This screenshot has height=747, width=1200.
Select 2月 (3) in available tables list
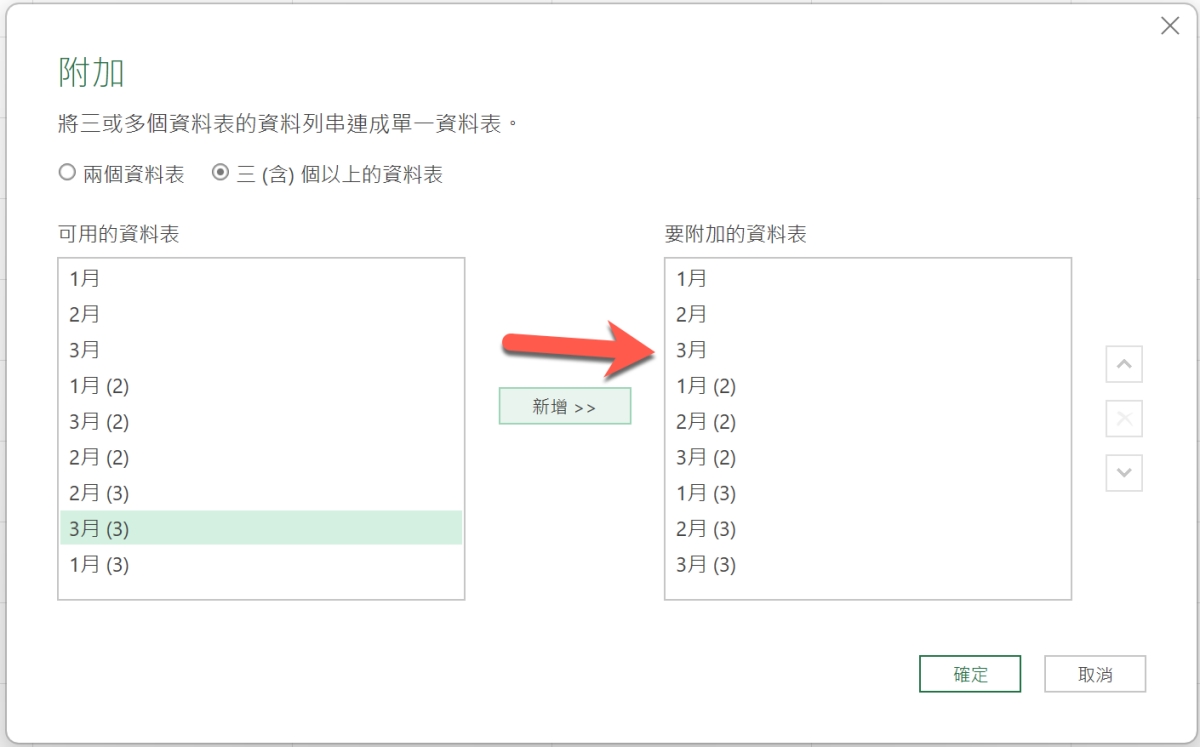pos(99,493)
